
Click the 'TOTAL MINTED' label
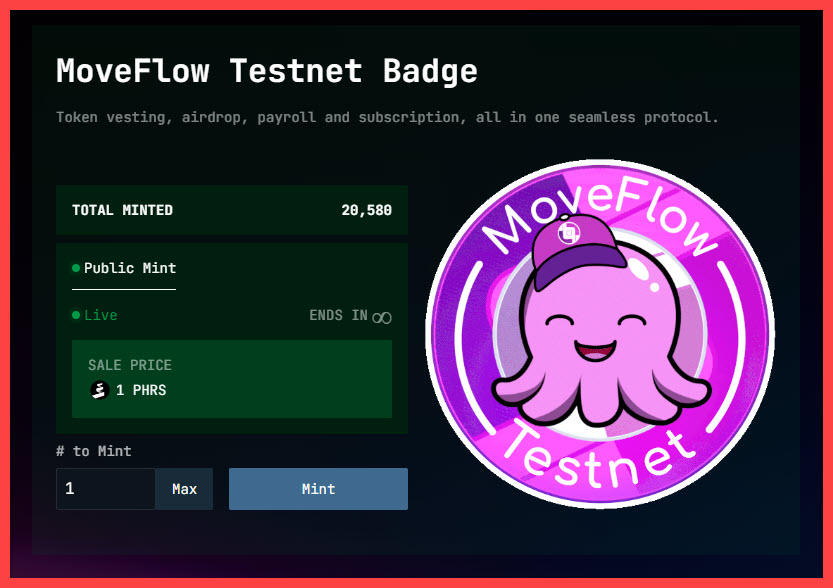pyautogui.click(x=122, y=210)
